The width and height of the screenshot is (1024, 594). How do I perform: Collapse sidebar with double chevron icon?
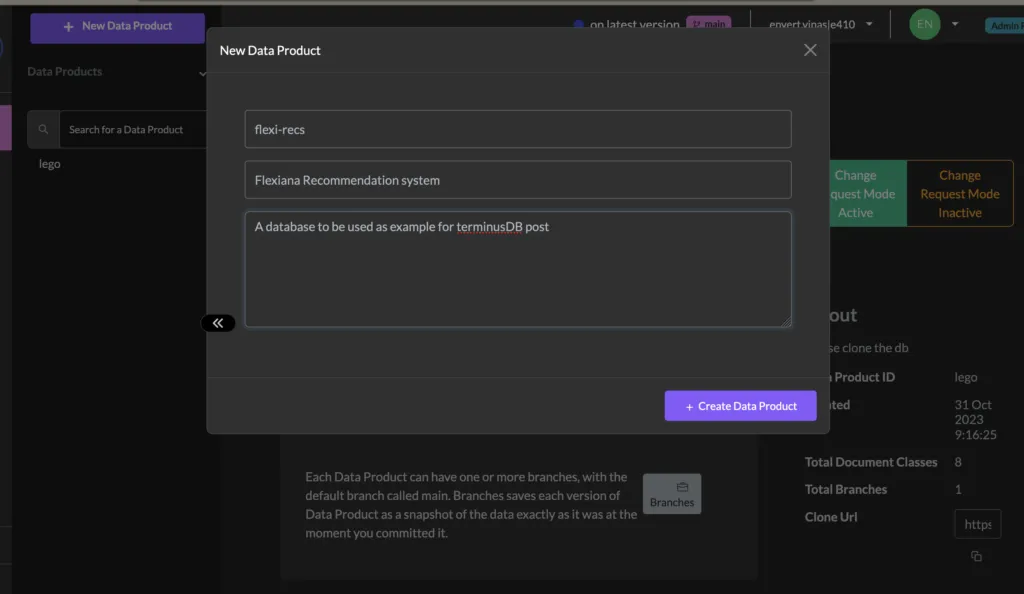[x=217, y=323]
